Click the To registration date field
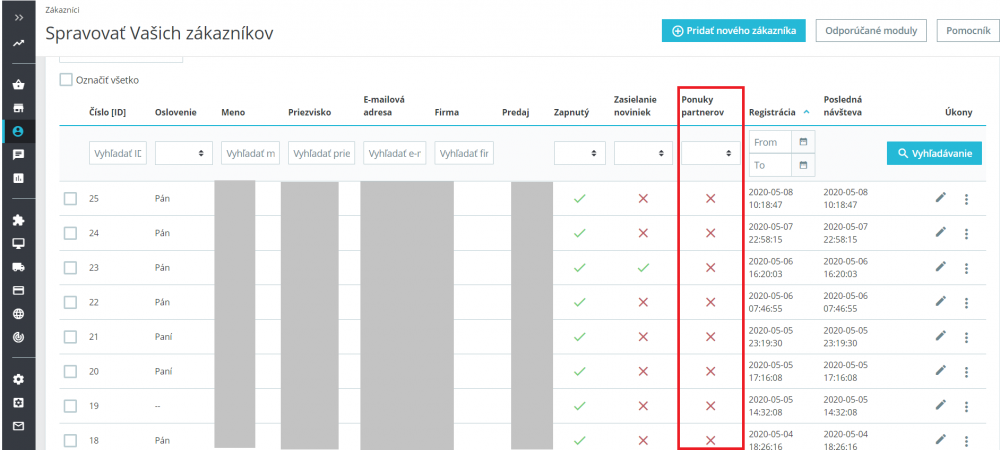Screen dimensions: 1000x450 (x=770, y=165)
